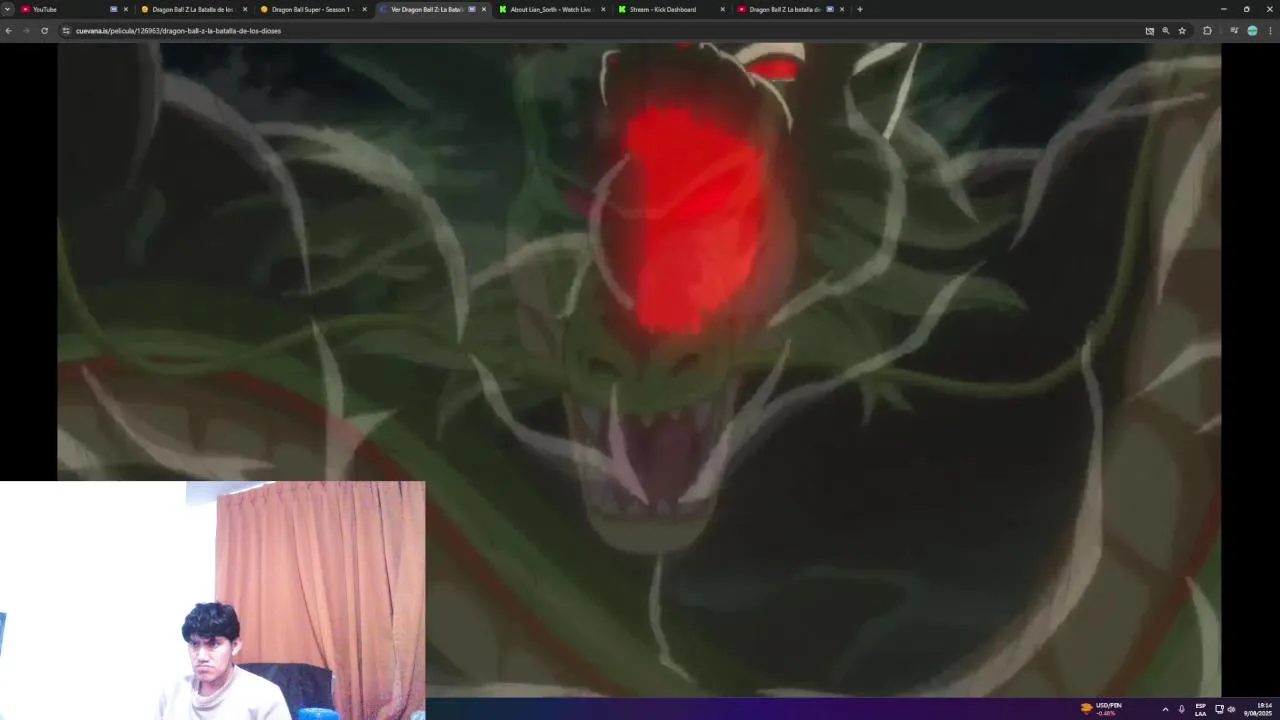Open the media controls icon in toolbar
Image resolution: width=1280 pixels, height=720 pixels.
click(1234, 31)
